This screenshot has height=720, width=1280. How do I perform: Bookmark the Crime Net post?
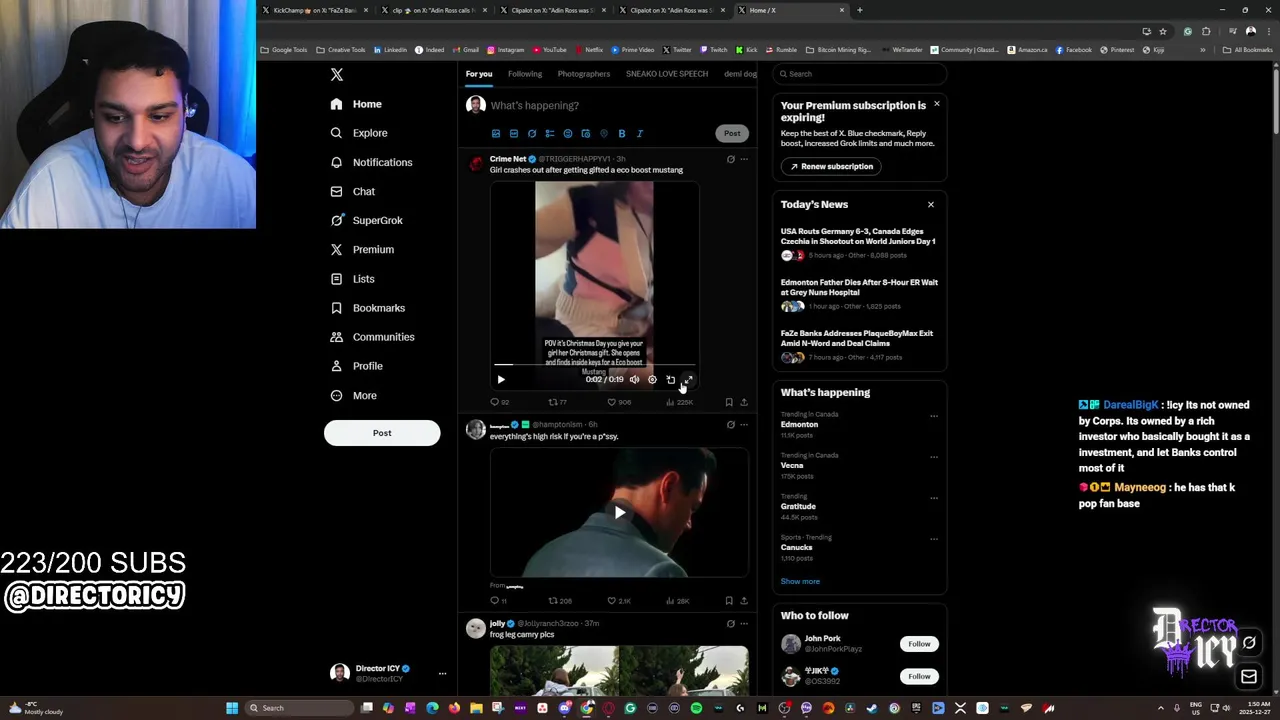729,402
